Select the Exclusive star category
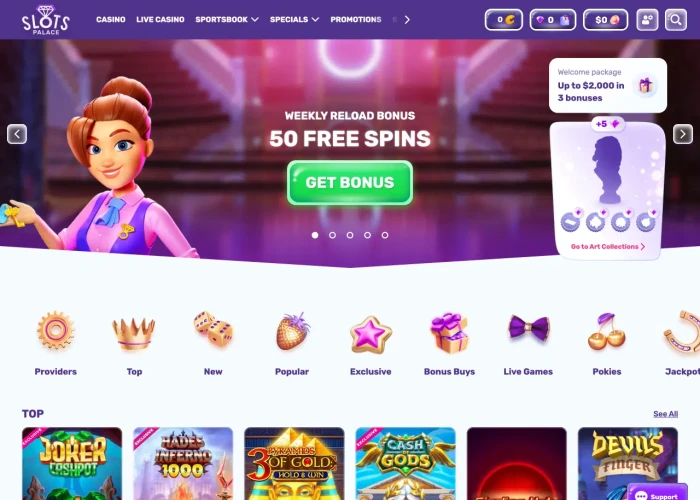The width and height of the screenshot is (700, 500). pyautogui.click(x=371, y=343)
